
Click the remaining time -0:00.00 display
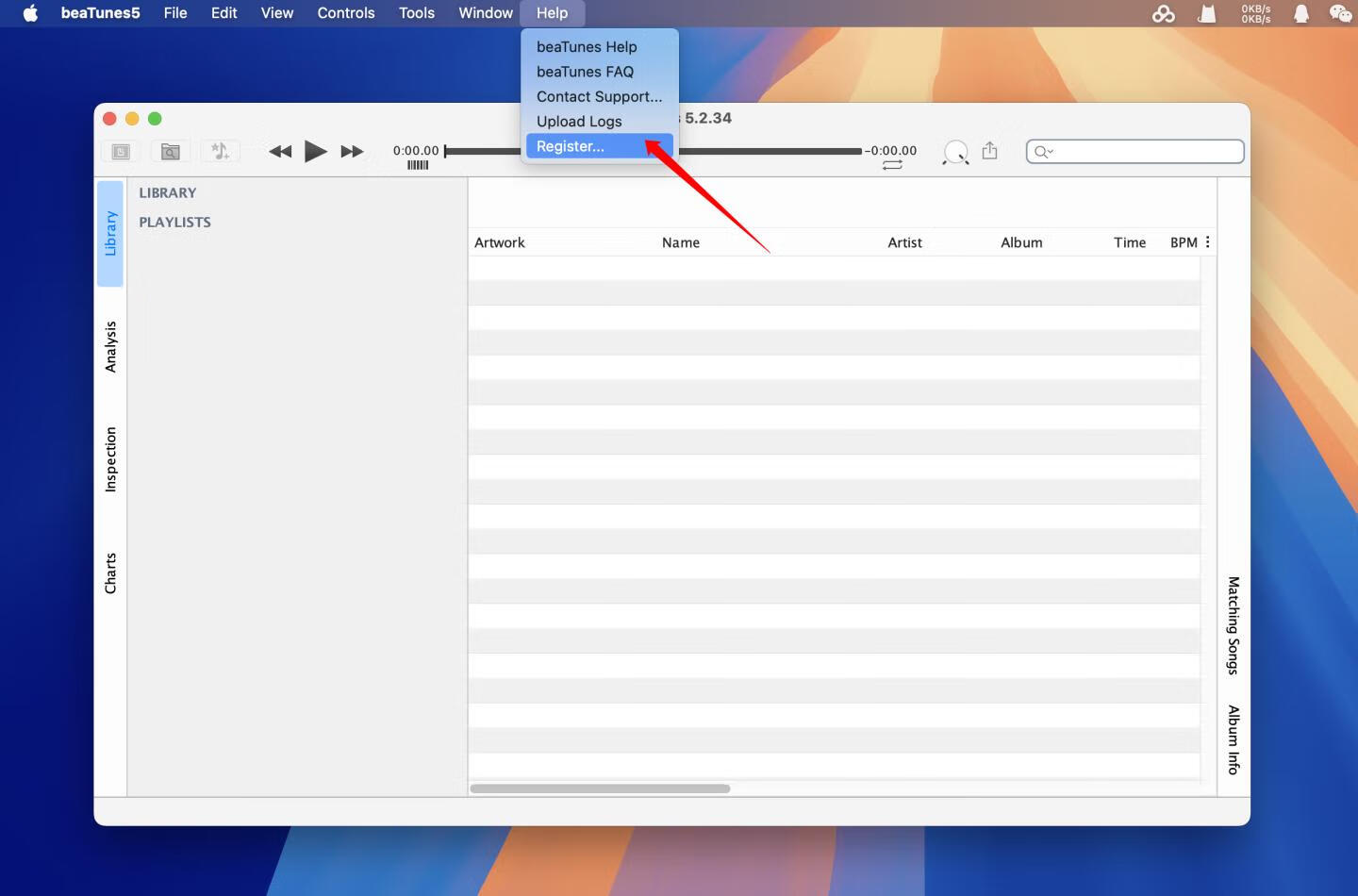[891, 150]
